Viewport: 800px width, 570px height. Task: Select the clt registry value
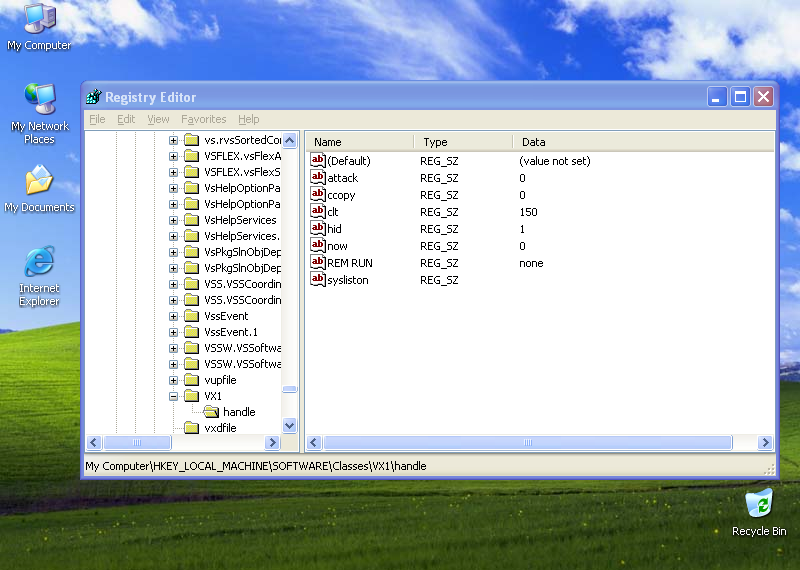click(333, 212)
